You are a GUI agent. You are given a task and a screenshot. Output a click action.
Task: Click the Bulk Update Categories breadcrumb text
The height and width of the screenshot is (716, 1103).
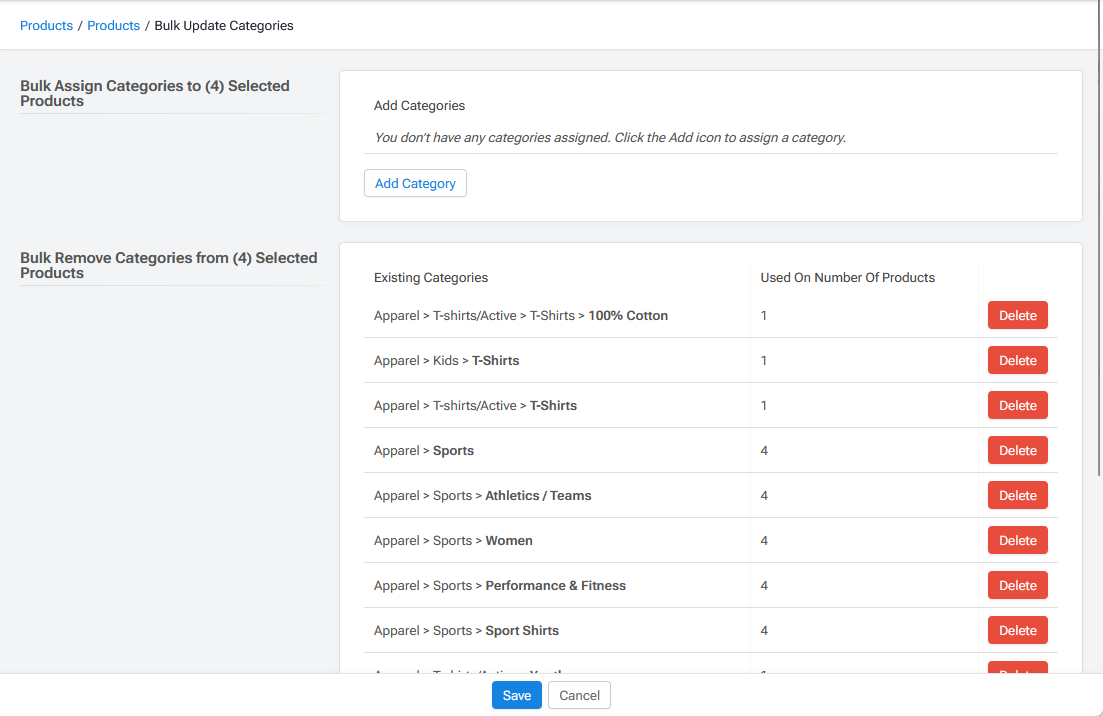click(223, 25)
